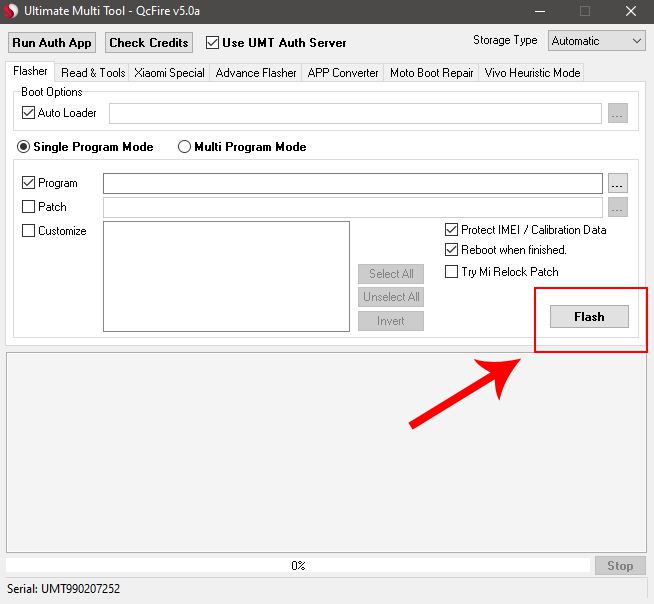Click the Ultimate Multi Tool app icon

point(10,10)
